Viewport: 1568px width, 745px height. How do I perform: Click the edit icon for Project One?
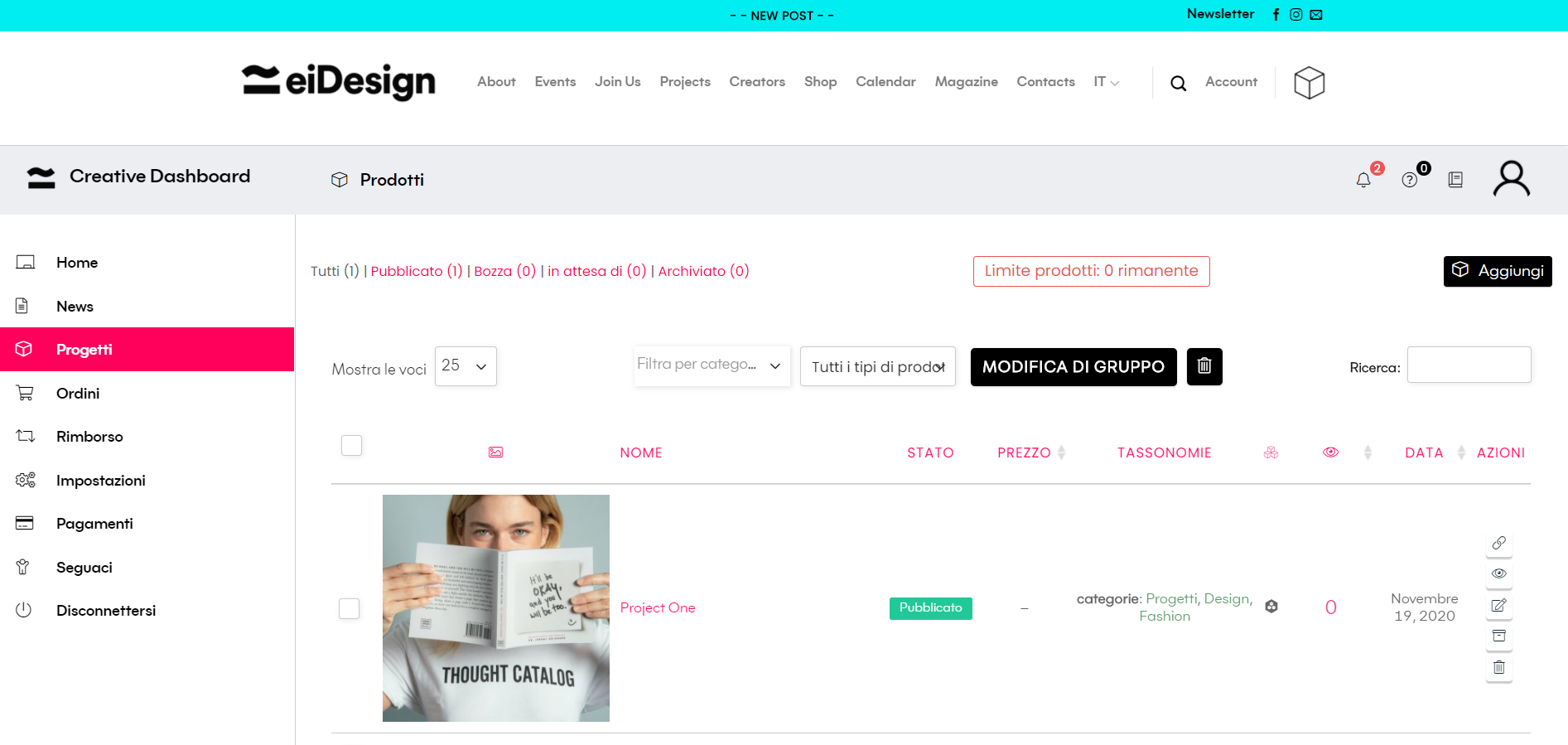click(x=1498, y=606)
